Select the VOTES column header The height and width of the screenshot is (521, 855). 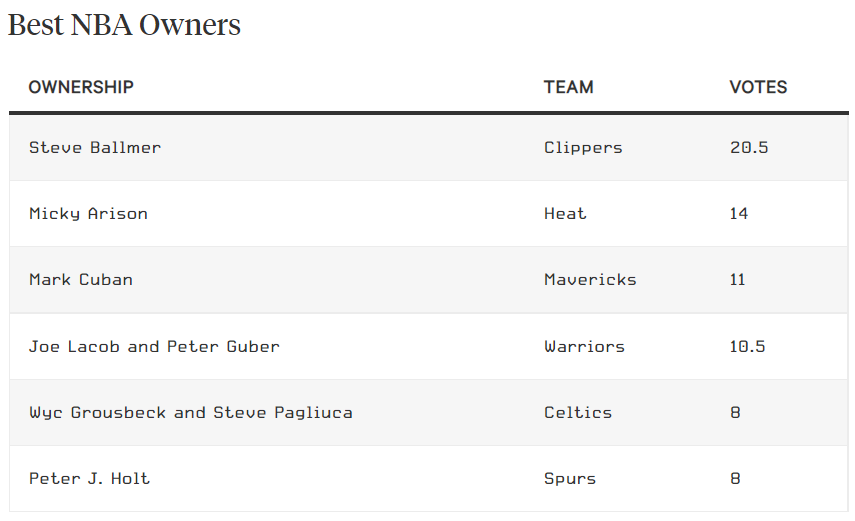coord(758,87)
